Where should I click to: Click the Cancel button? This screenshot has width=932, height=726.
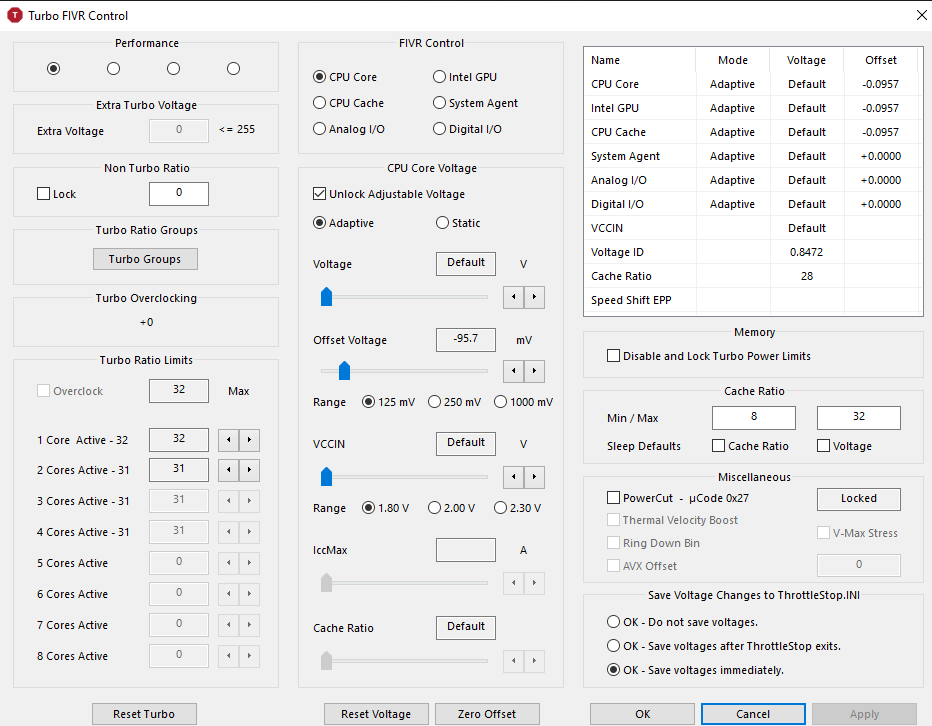point(753,714)
